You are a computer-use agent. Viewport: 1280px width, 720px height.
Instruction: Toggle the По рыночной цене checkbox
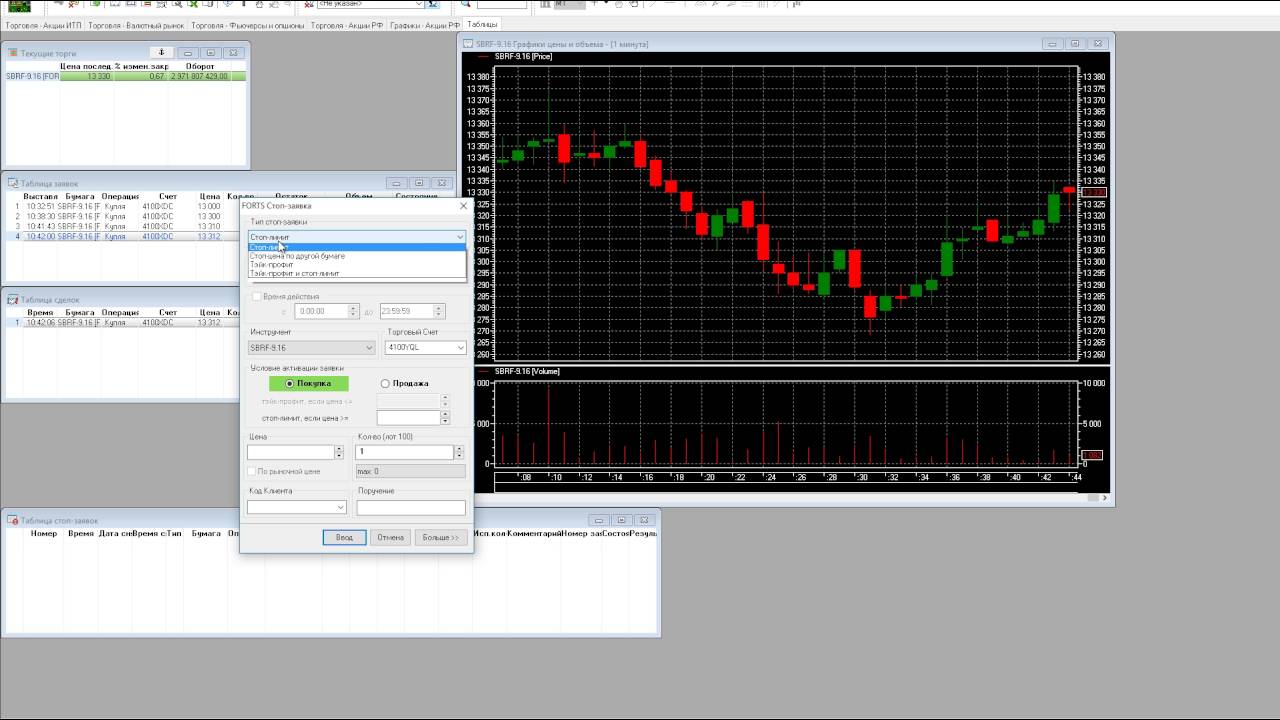252,471
